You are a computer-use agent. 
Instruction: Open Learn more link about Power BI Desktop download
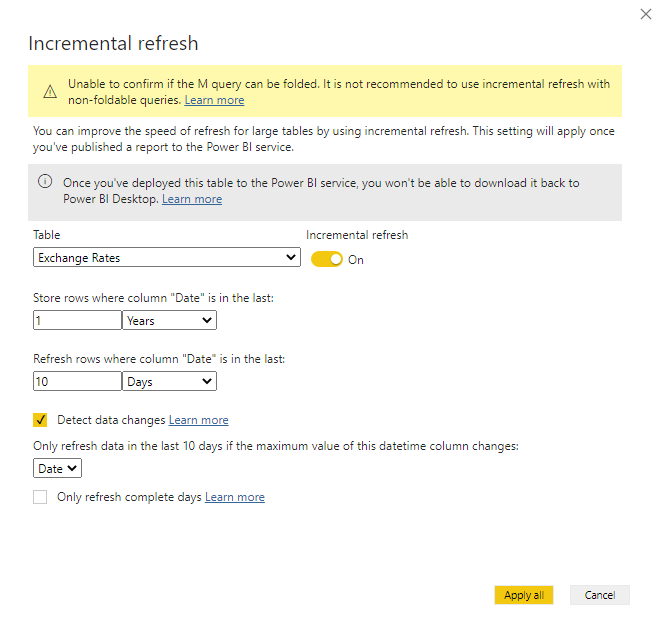coord(192,199)
